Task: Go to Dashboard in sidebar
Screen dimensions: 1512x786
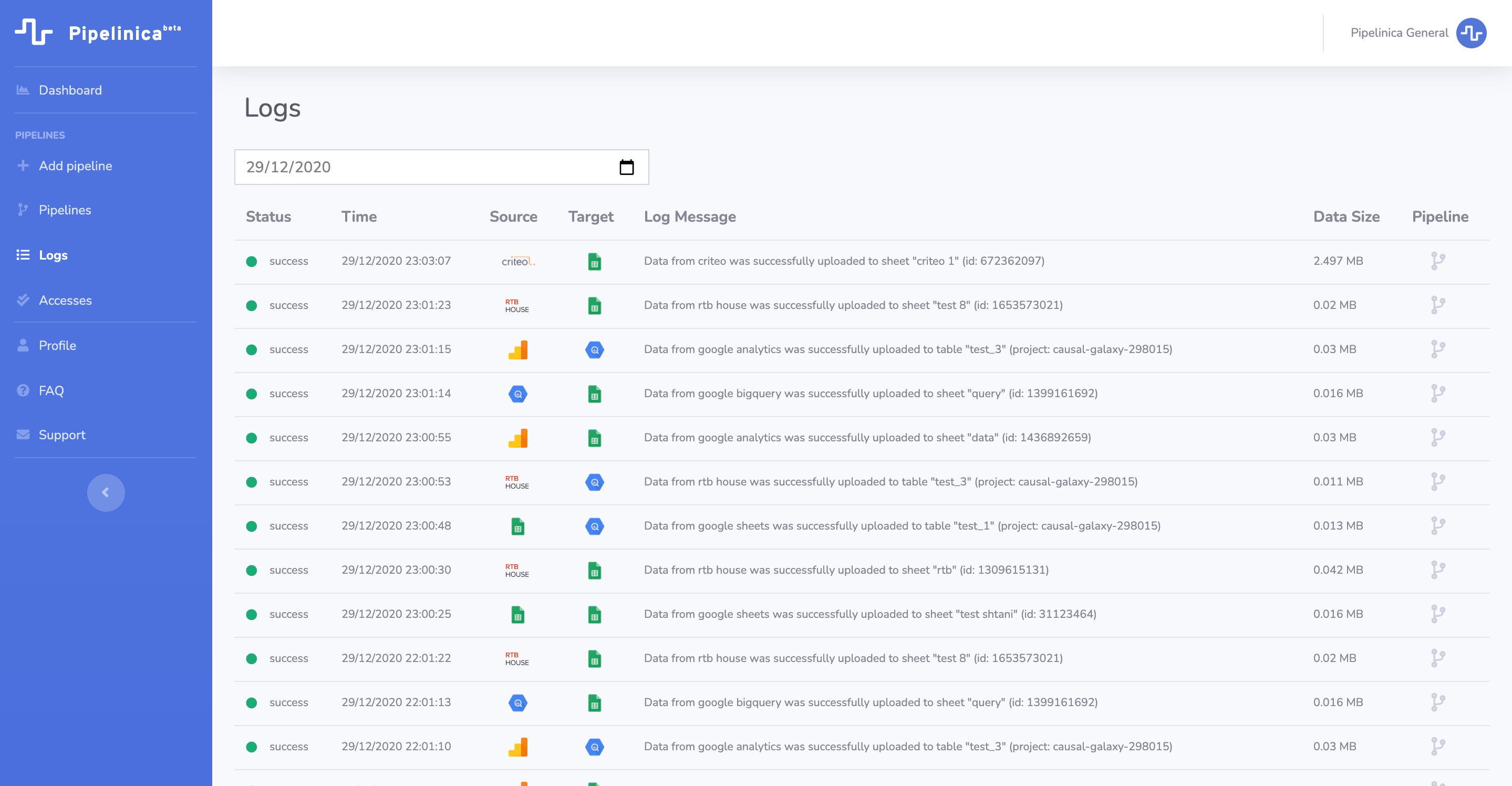Action: point(70,90)
